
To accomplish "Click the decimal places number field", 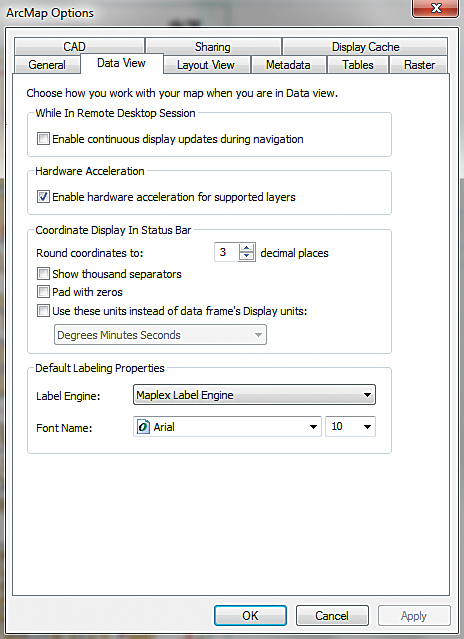I will (x=226, y=252).
